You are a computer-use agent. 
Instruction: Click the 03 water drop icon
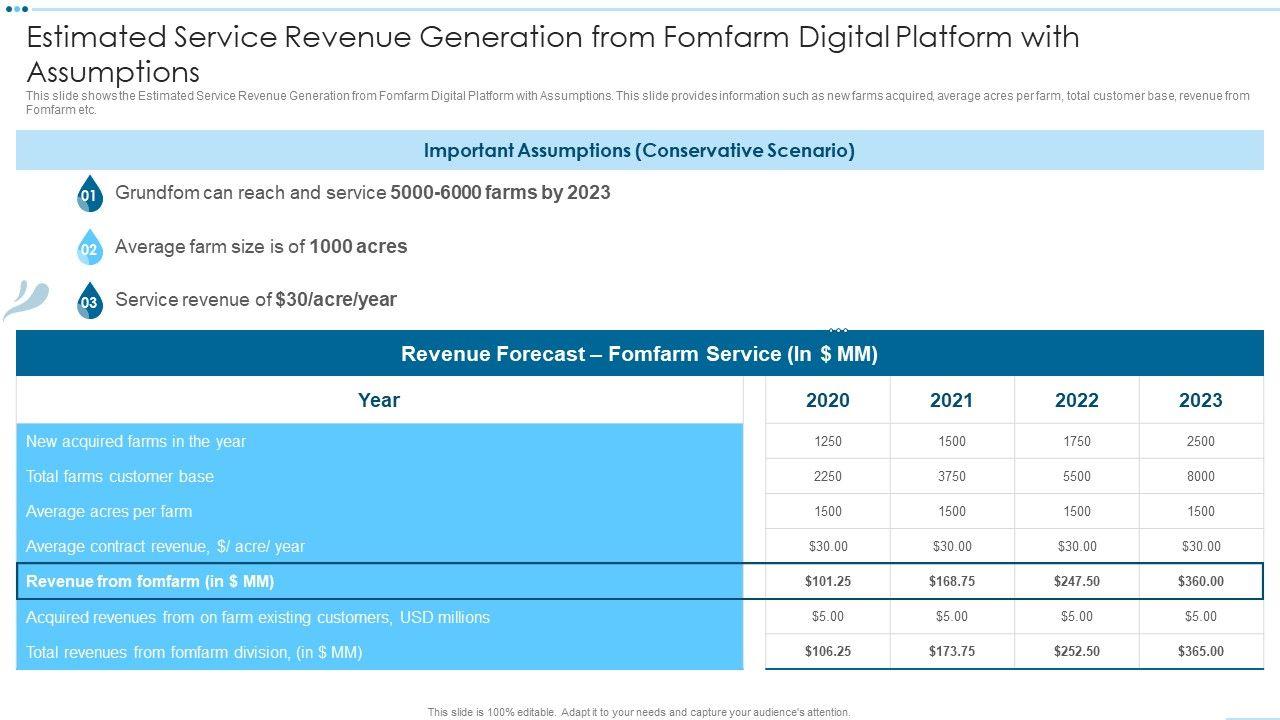90,301
